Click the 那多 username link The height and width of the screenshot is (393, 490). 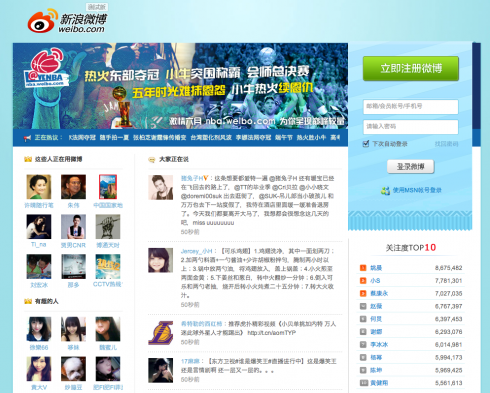click(x=73, y=285)
